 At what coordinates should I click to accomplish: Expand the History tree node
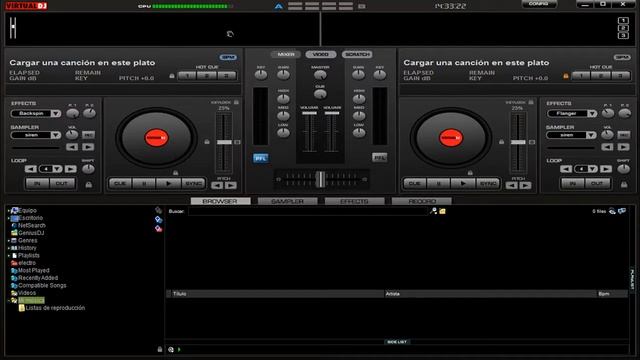click(x=9, y=248)
